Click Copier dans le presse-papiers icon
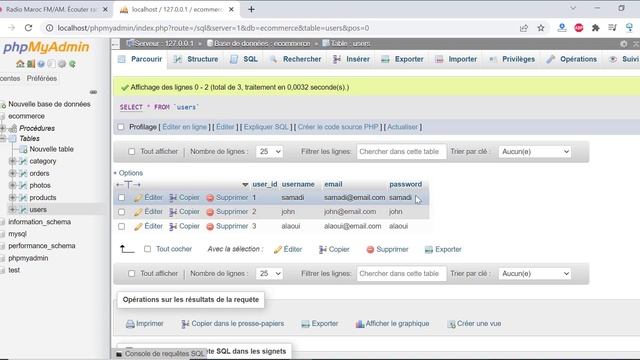The width and height of the screenshot is (640, 360). [185, 324]
